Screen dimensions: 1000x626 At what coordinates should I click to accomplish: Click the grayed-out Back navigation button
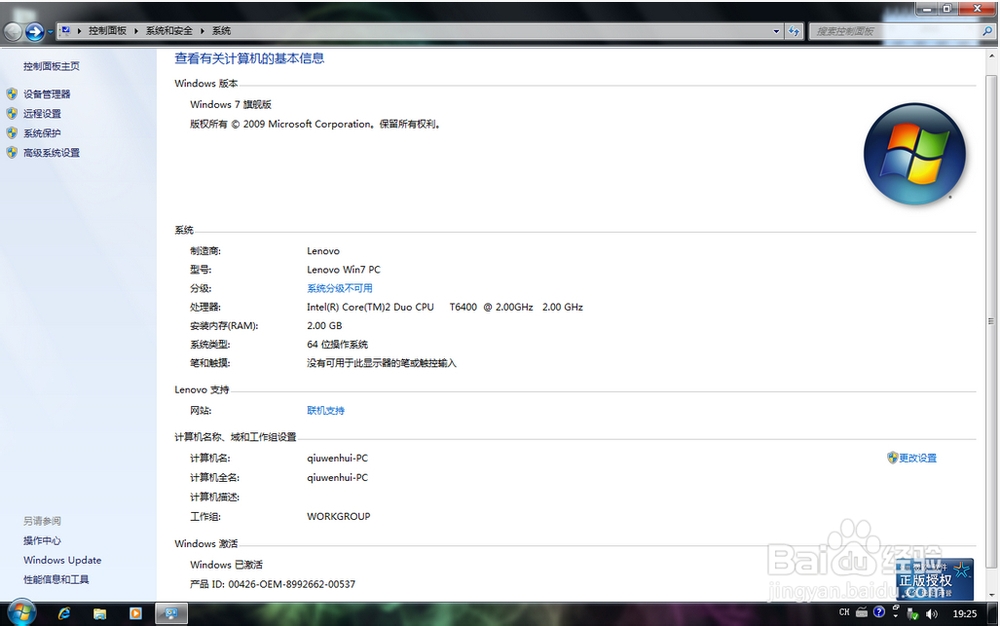tap(13, 31)
